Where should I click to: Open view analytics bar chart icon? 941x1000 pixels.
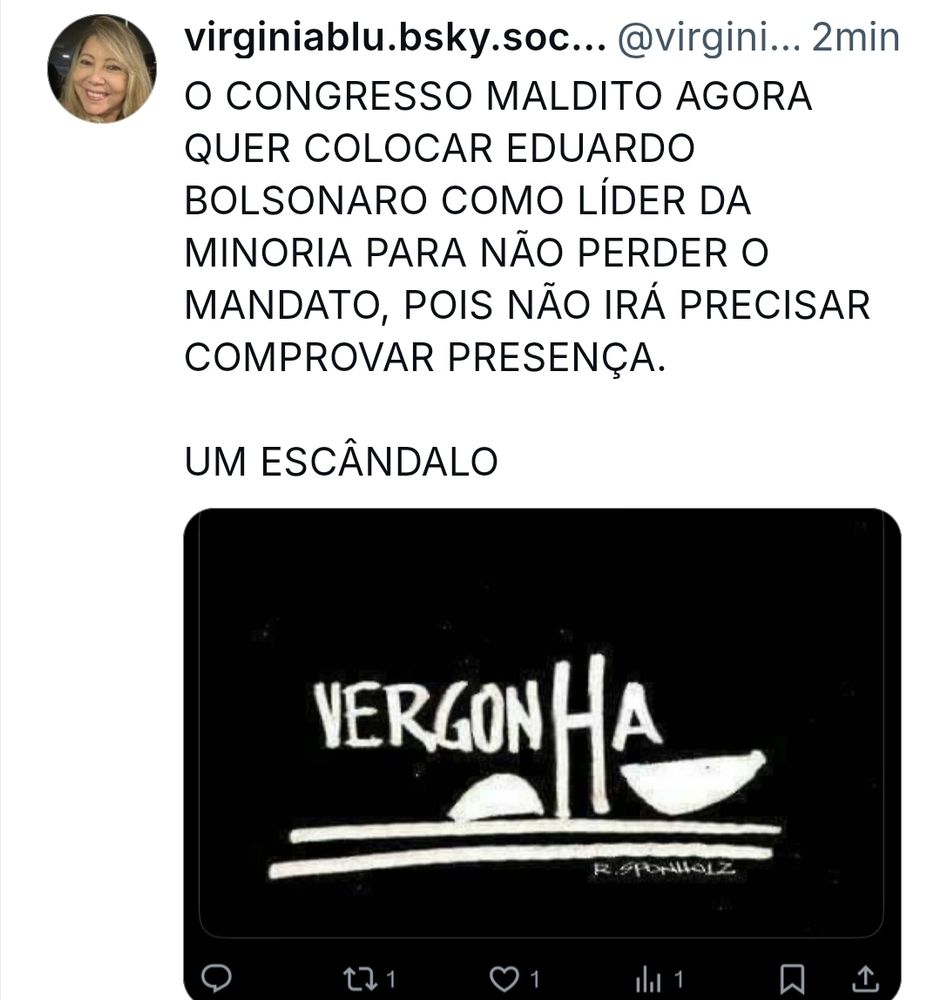point(648,979)
